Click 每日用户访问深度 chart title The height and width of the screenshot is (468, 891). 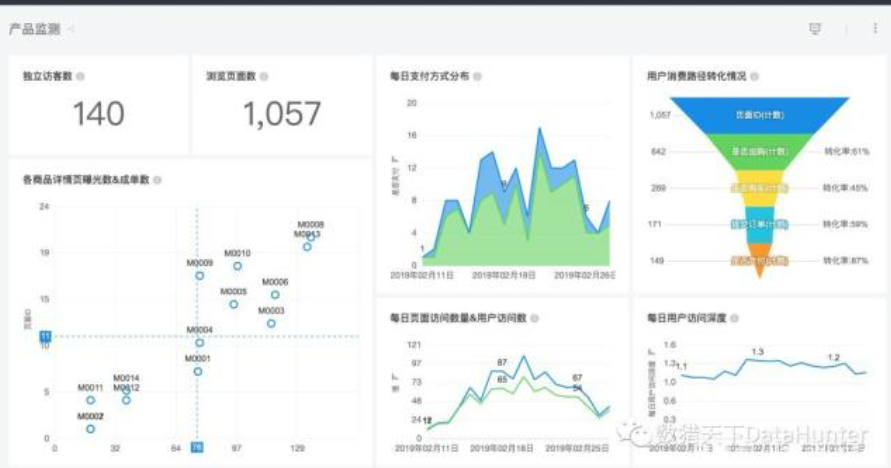pos(686,319)
